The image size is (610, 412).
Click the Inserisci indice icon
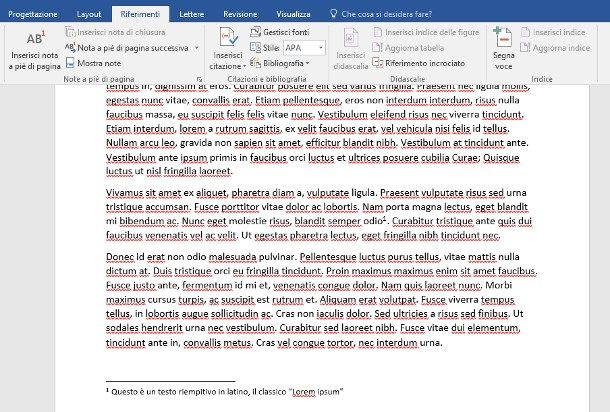point(525,32)
